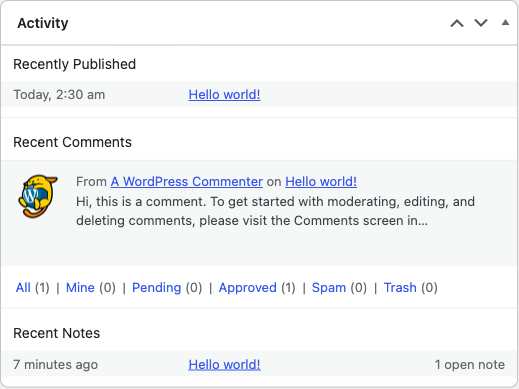
Task: Click the Recently Published heading
Action: (75, 64)
